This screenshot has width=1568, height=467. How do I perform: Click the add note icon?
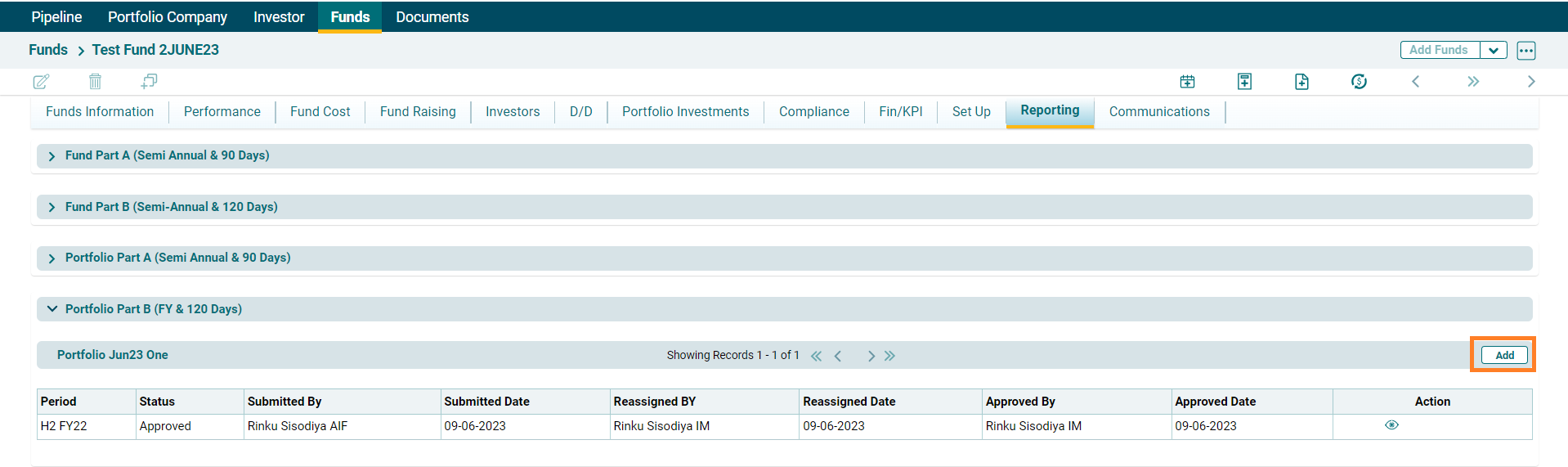point(1244,82)
